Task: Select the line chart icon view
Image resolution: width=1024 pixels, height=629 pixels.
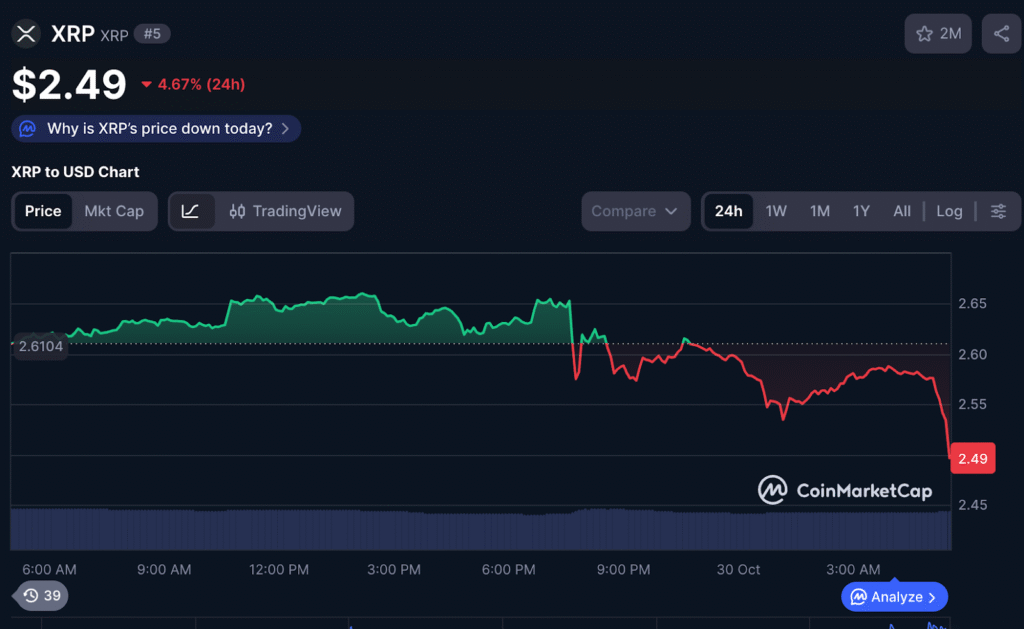Action: tap(191, 211)
